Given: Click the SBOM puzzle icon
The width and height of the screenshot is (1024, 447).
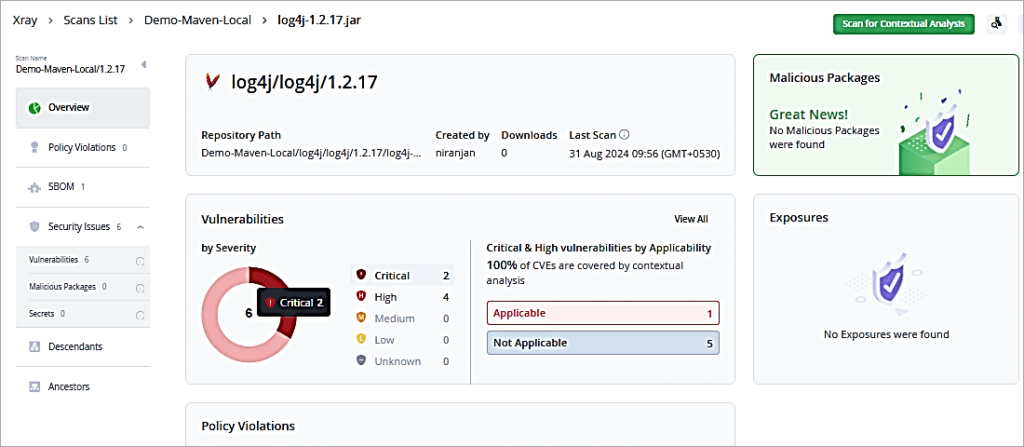Looking at the screenshot, I should [x=35, y=188].
